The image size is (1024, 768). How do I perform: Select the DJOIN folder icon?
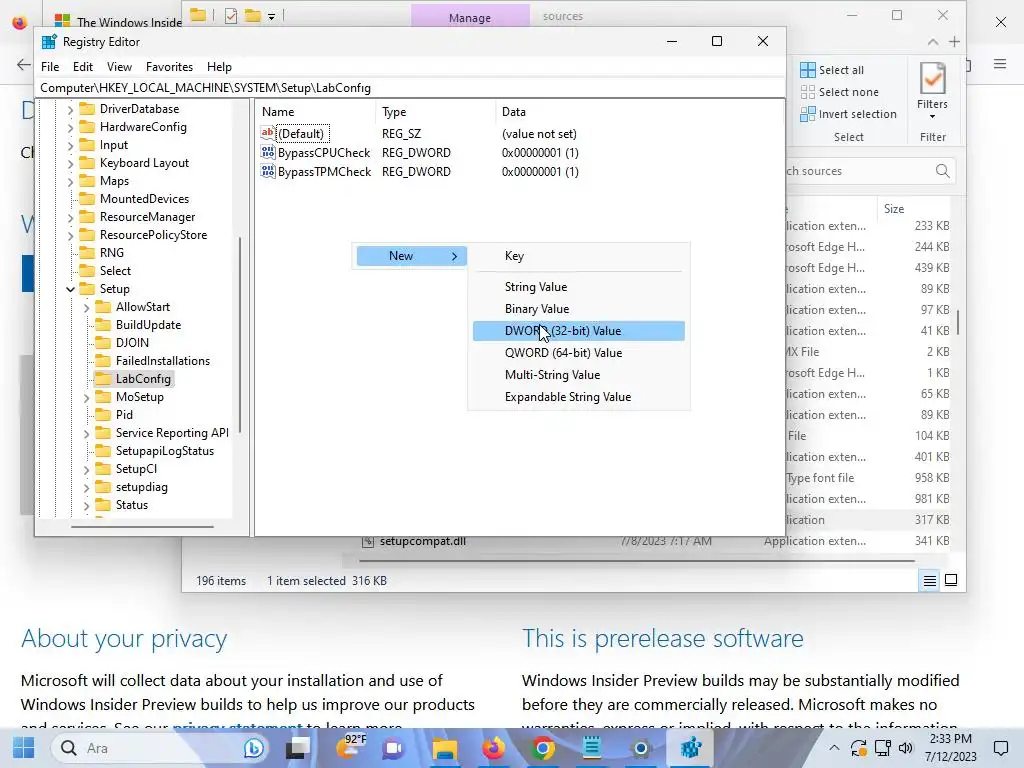click(103, 343)
